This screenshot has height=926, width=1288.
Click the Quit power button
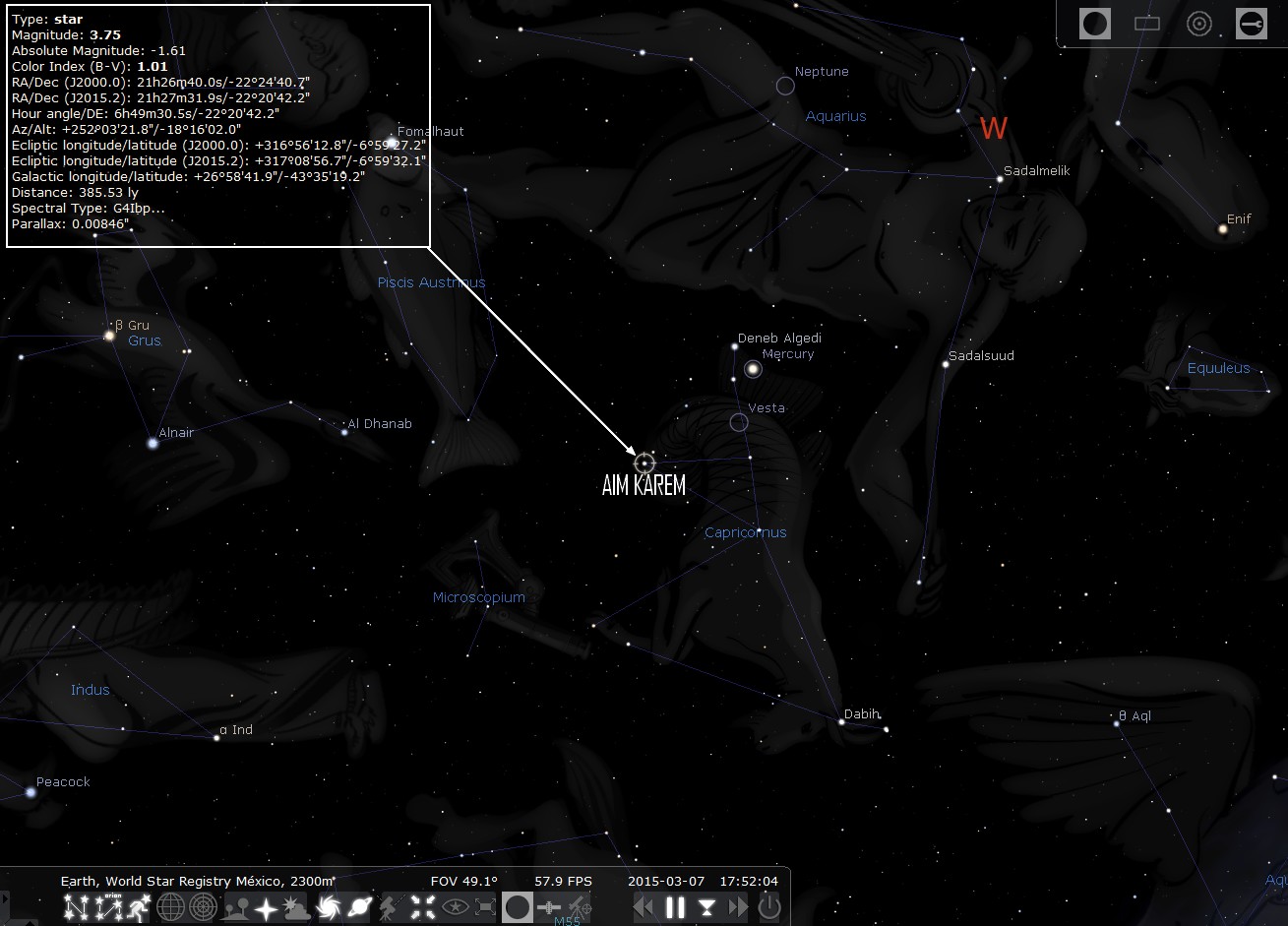769,907
